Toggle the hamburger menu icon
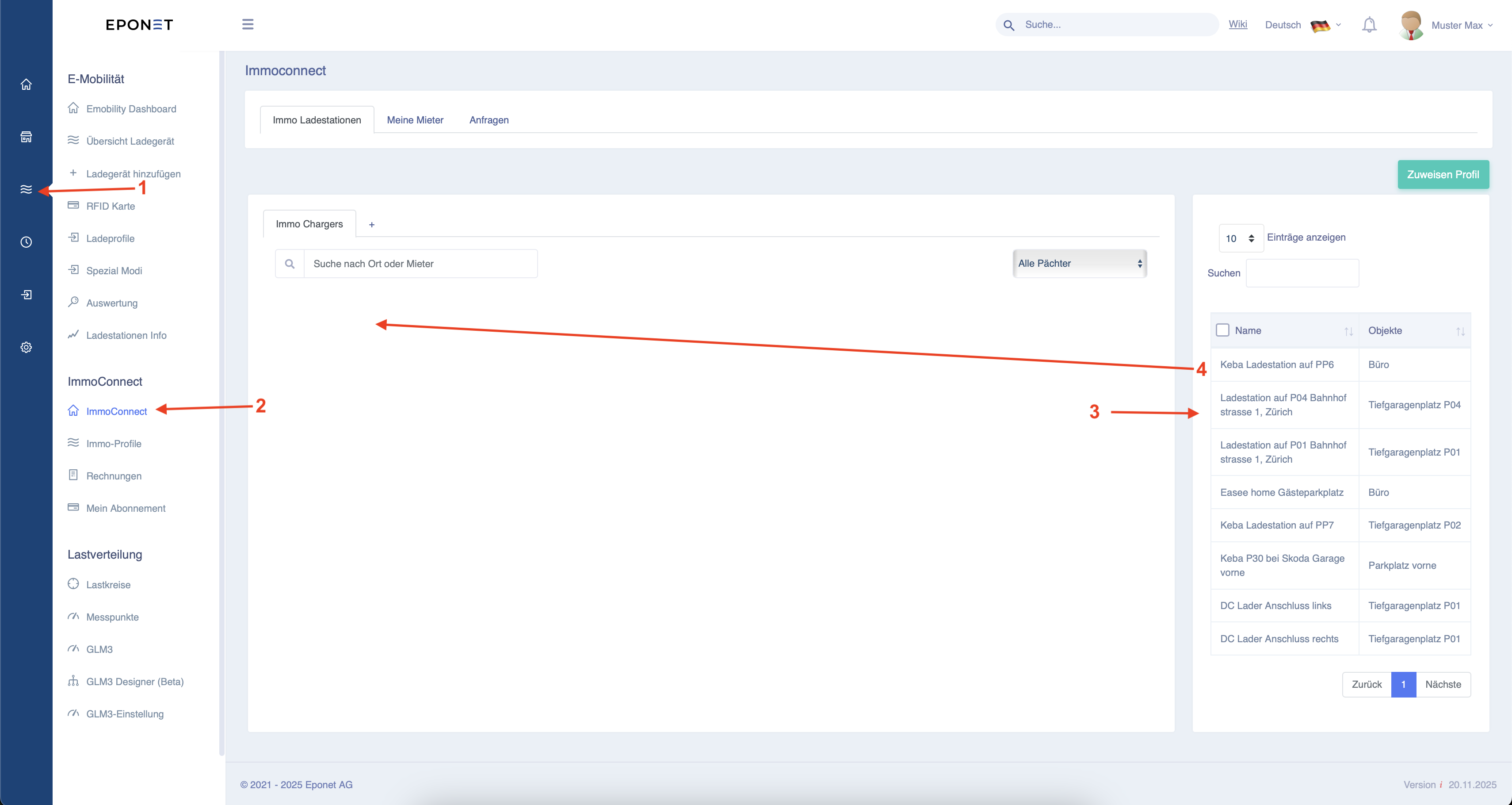Image resolution: width=1512 pixels, height=805 pixels. tap(248, 24)
